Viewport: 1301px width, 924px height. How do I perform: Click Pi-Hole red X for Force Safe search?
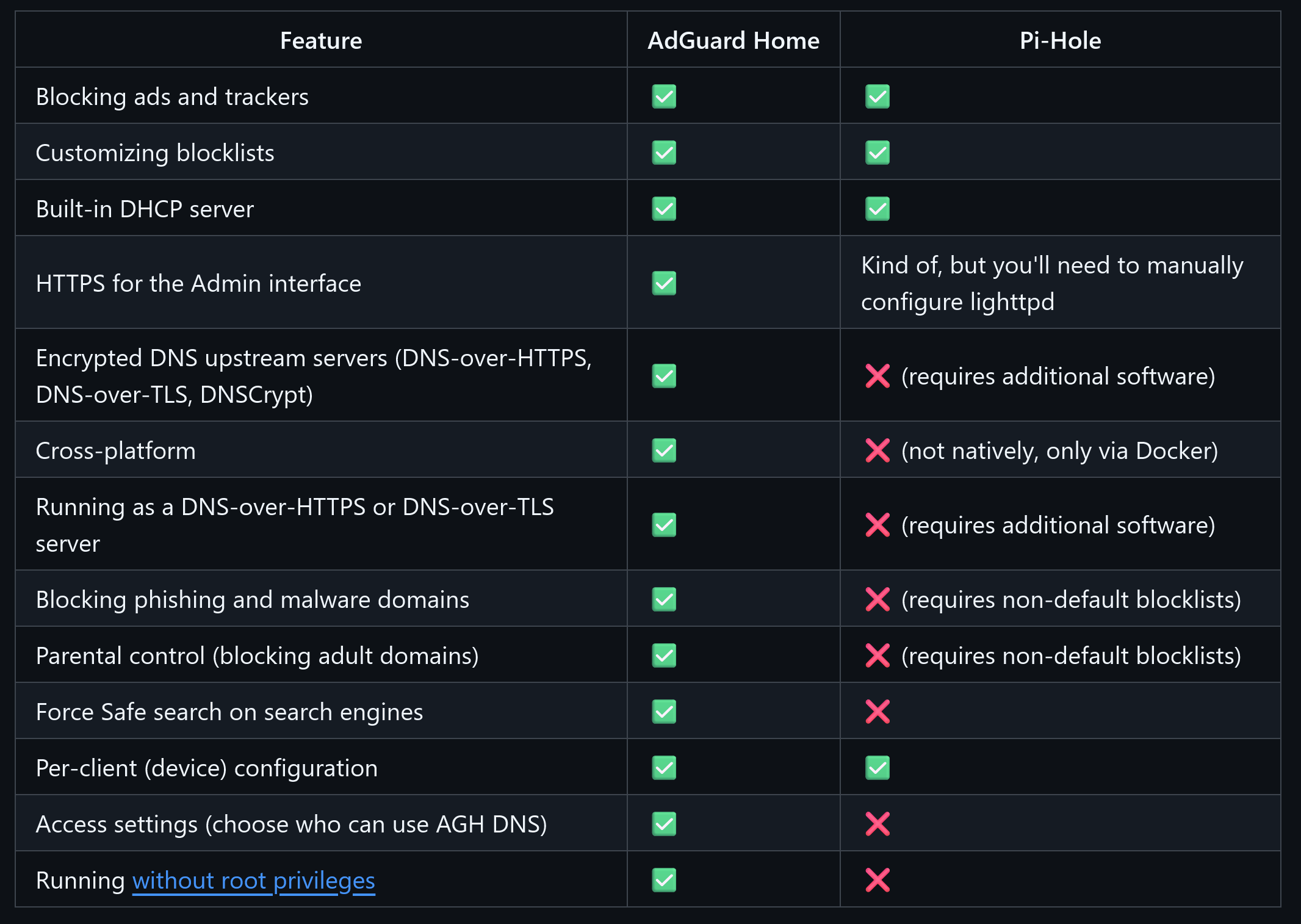tap(877, 712)
